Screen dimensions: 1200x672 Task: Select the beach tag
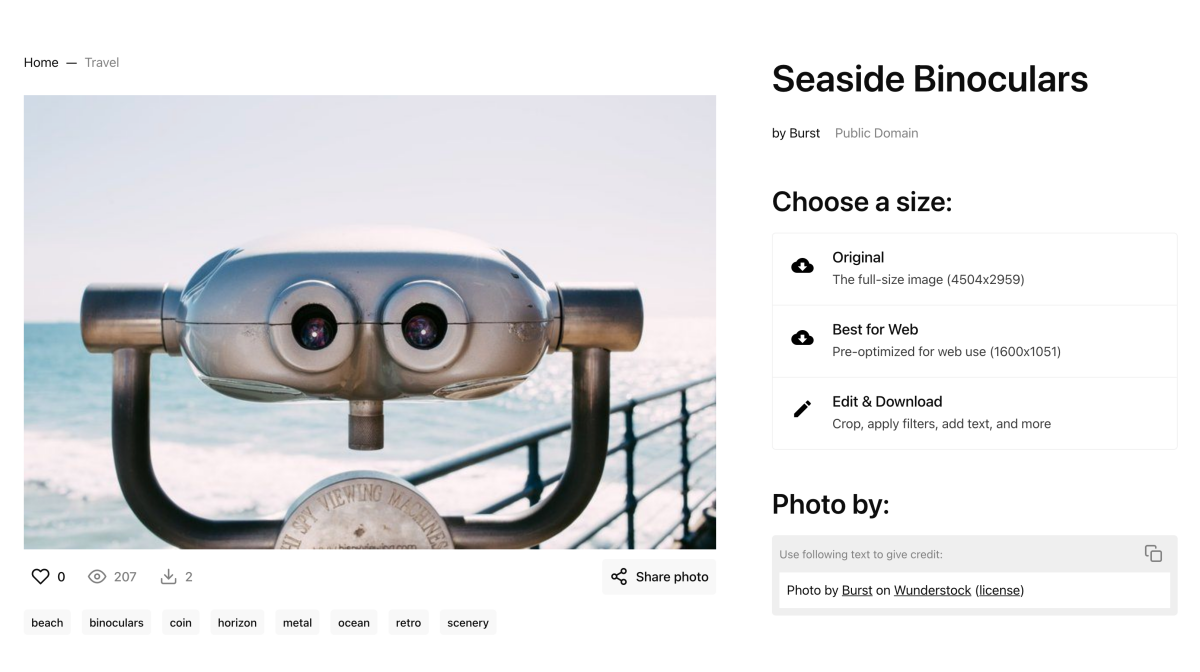47,623
